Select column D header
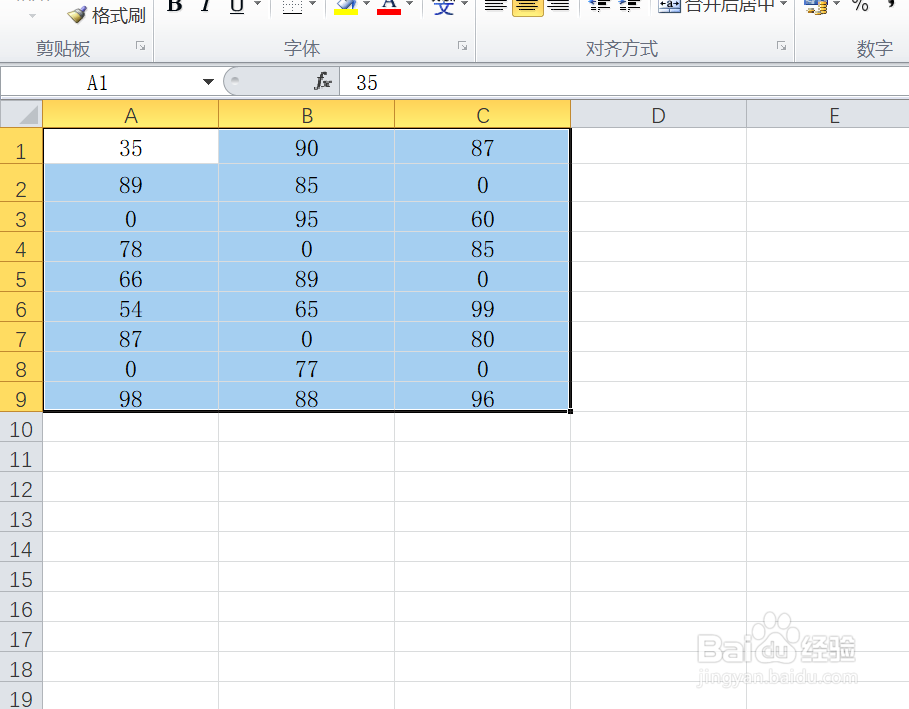 659,115
